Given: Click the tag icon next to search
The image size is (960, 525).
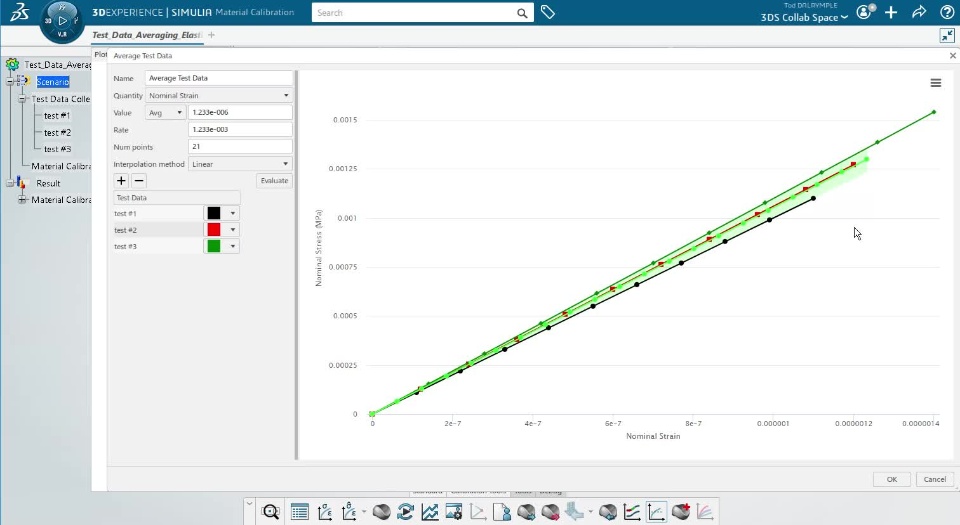Looking at the screenshot, I should [x=548, y=12].
